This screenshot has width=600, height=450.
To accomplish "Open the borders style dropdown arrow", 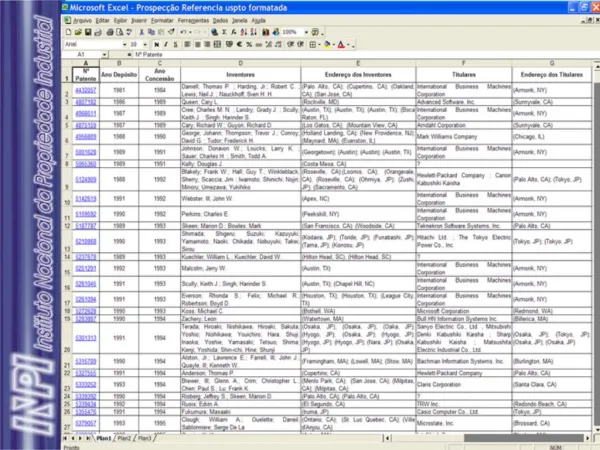I will pos(320,45).
